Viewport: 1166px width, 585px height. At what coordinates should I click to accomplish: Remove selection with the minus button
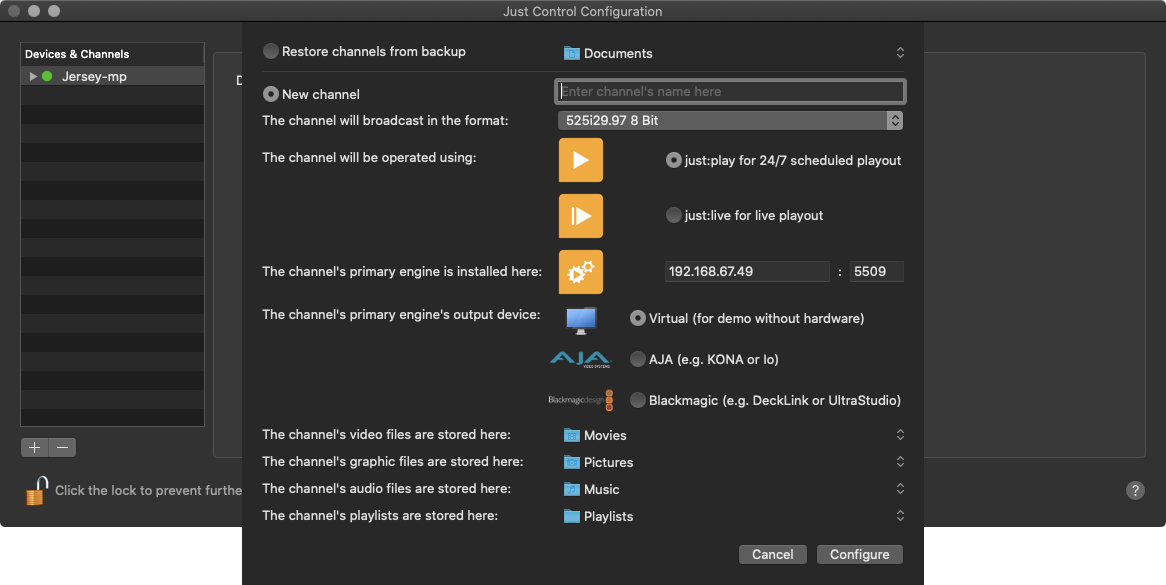[62, 447]
